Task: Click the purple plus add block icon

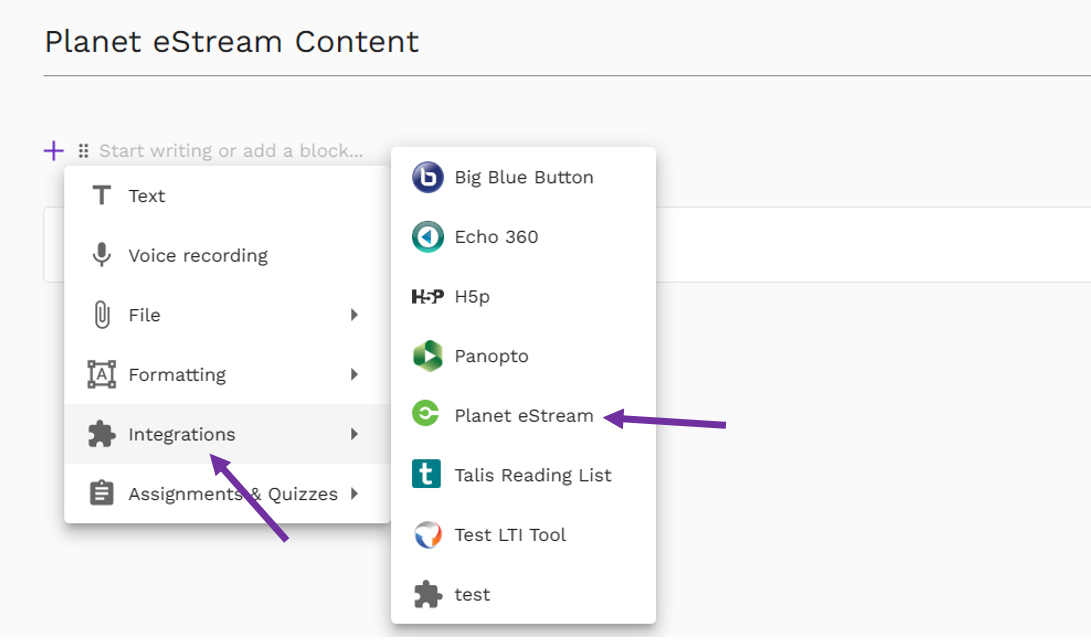Action: click(54, 150)
